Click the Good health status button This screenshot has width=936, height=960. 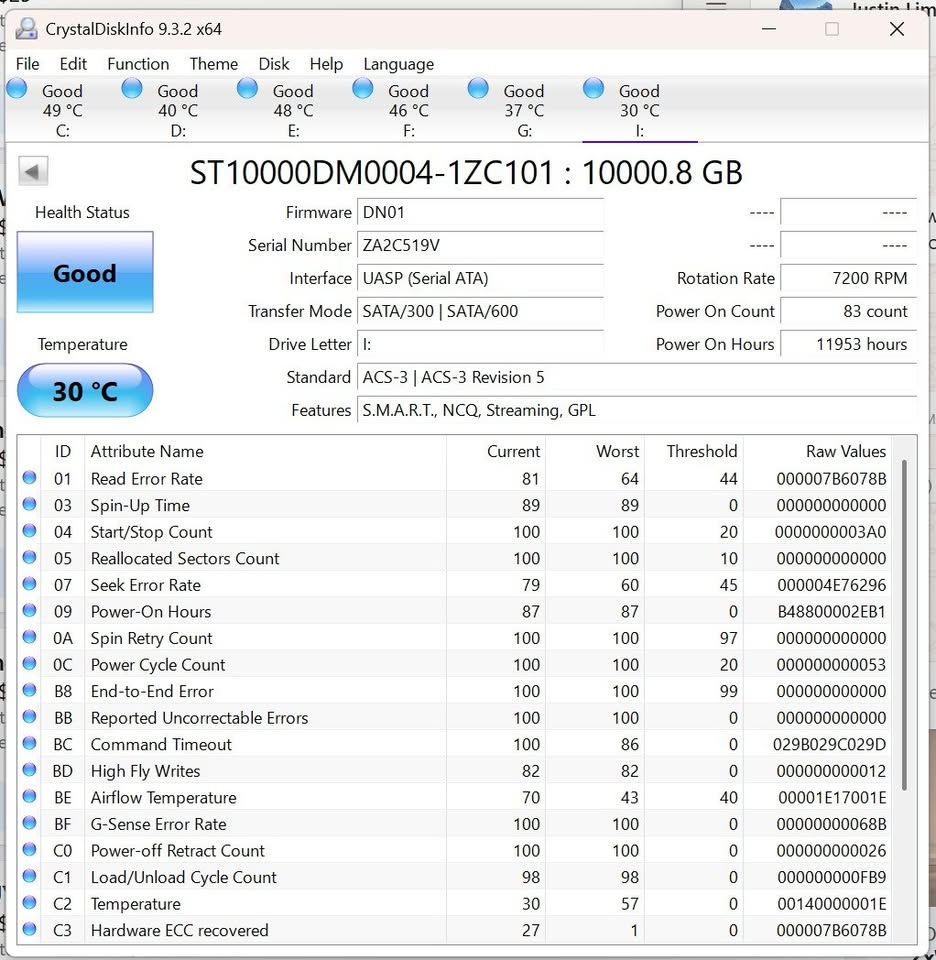pyautogui.click(x=85, y=272)
